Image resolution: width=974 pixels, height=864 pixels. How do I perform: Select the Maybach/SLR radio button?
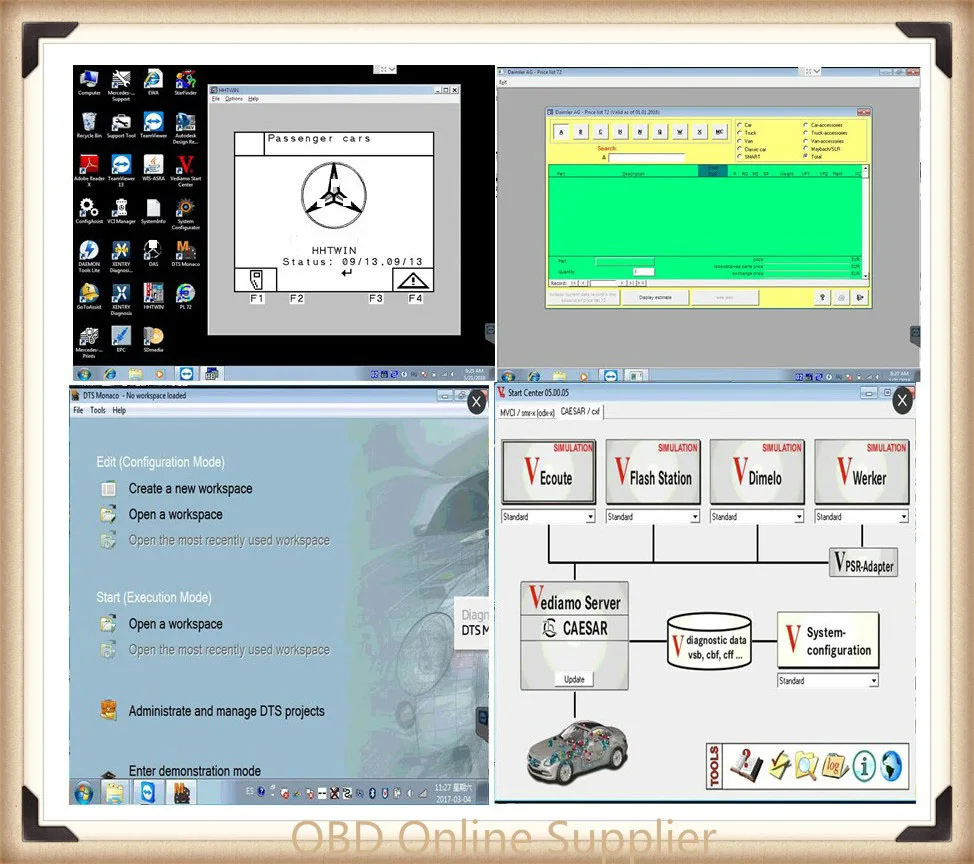(806, 149)
